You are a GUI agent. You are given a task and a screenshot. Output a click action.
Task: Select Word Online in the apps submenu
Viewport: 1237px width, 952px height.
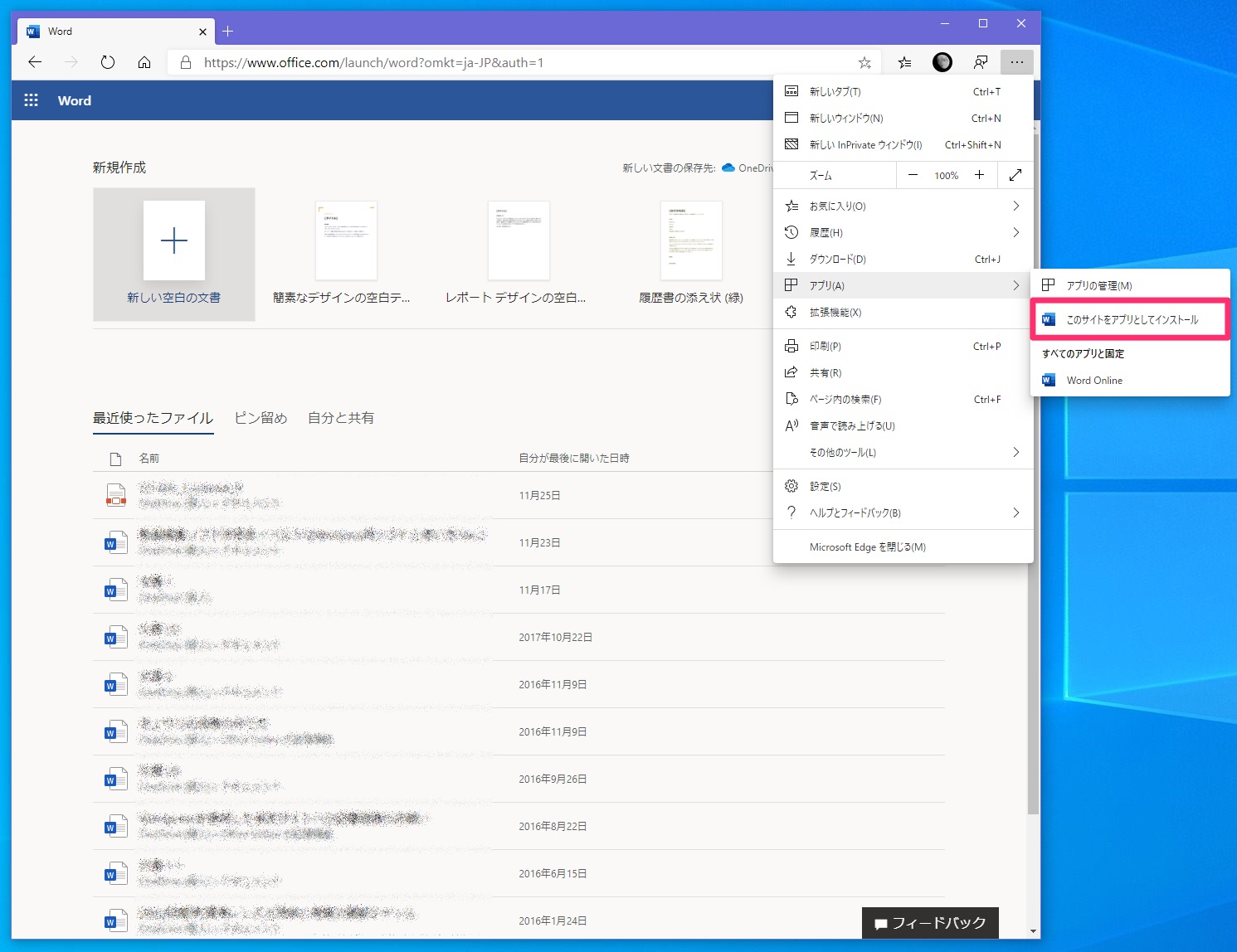click(1130, 380)
